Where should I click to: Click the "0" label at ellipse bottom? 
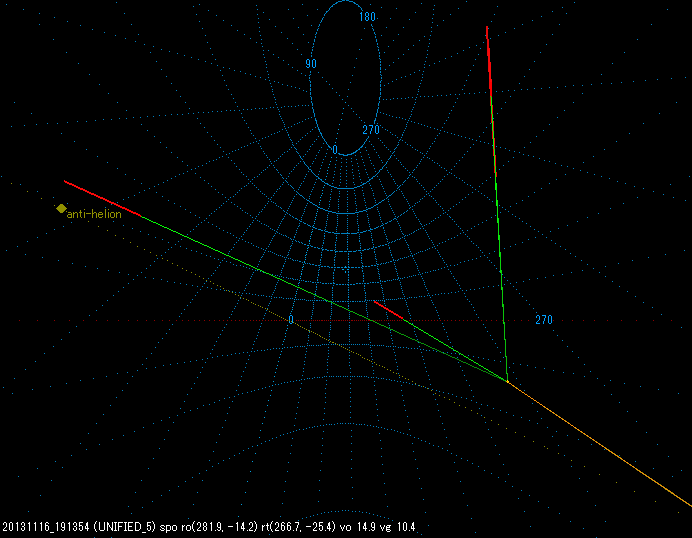click(335, 150)
